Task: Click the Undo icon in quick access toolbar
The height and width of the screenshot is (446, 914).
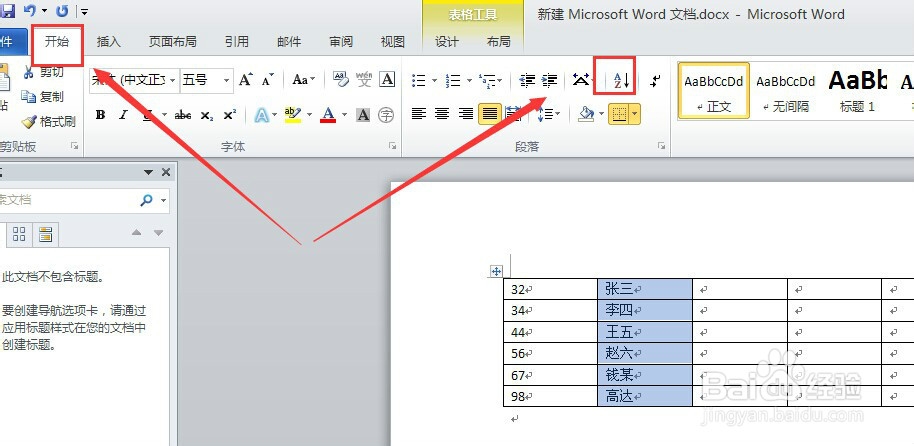Action: coord(29,10)
